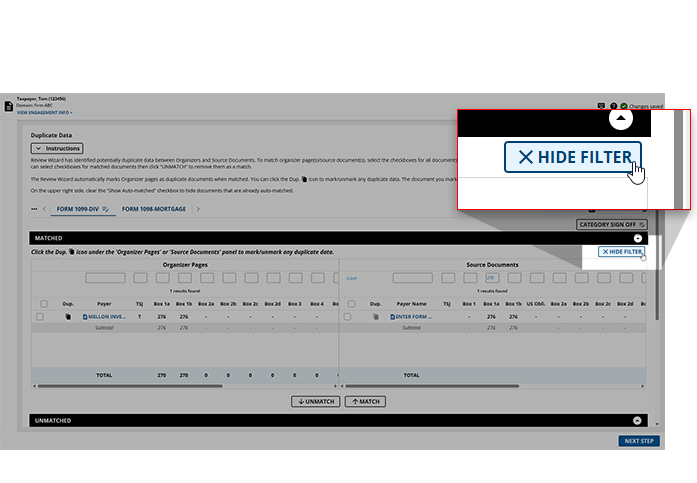This screenshot has width=697, height=483.
Task: Click down arrow of the page vertical scrollbar
Action: [x=657, y=424]
